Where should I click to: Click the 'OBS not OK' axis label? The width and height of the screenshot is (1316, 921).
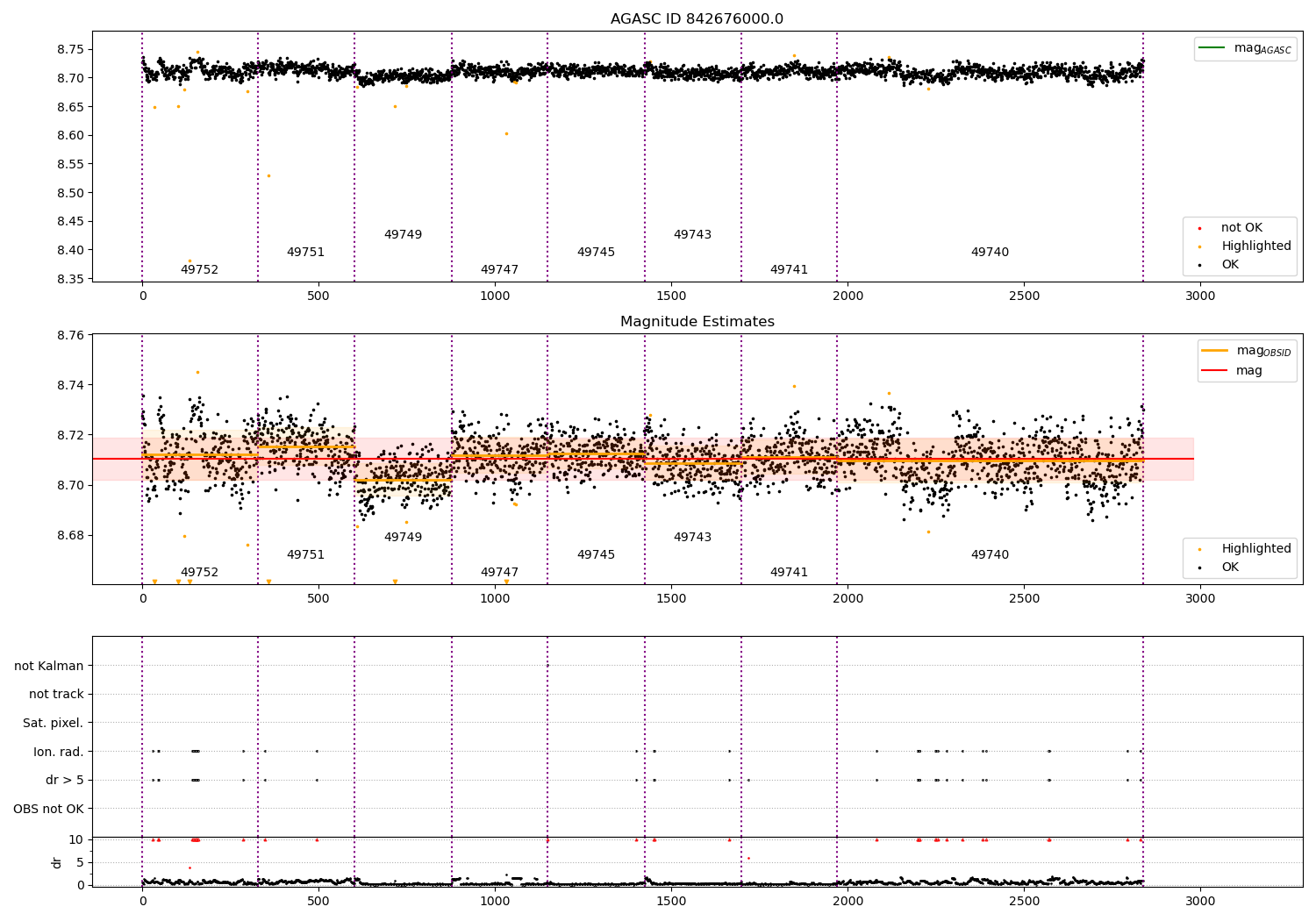(48, 809)
